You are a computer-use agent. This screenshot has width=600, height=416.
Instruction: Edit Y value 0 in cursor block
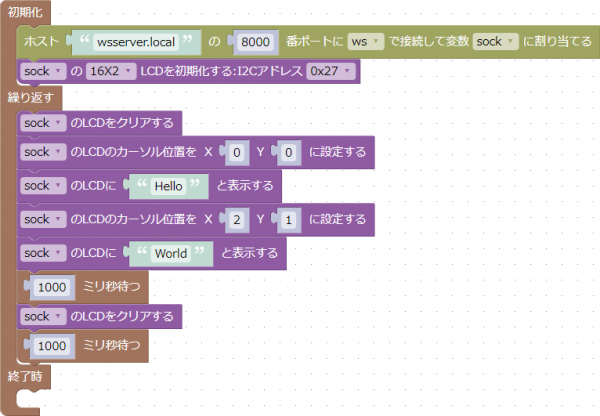coord(289,153)
